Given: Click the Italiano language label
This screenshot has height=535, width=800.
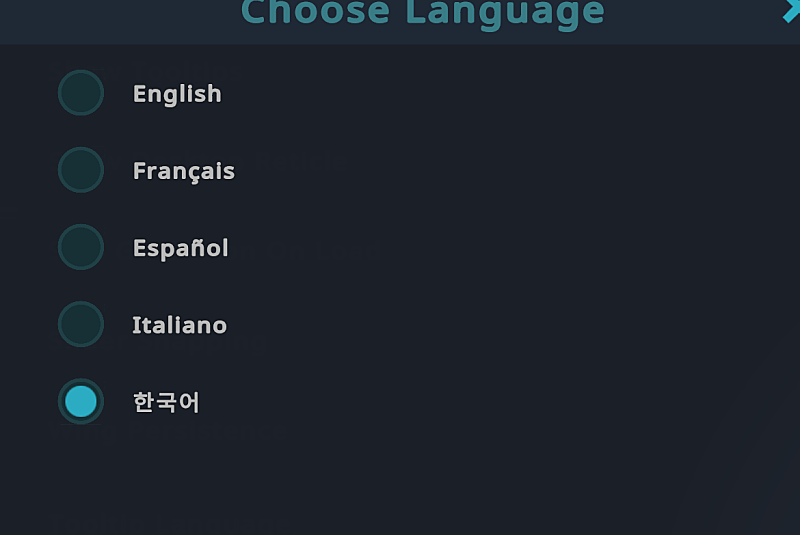Looking at the screenshot, I should coord(180,325).
